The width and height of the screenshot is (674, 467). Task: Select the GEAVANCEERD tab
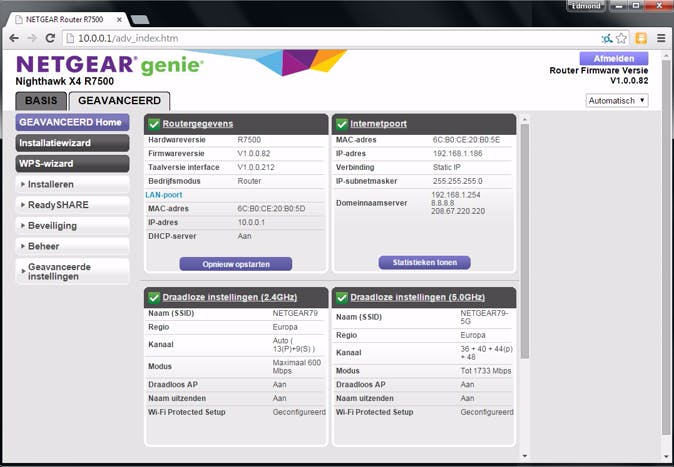pyautogui.click(x=119, y=101)
